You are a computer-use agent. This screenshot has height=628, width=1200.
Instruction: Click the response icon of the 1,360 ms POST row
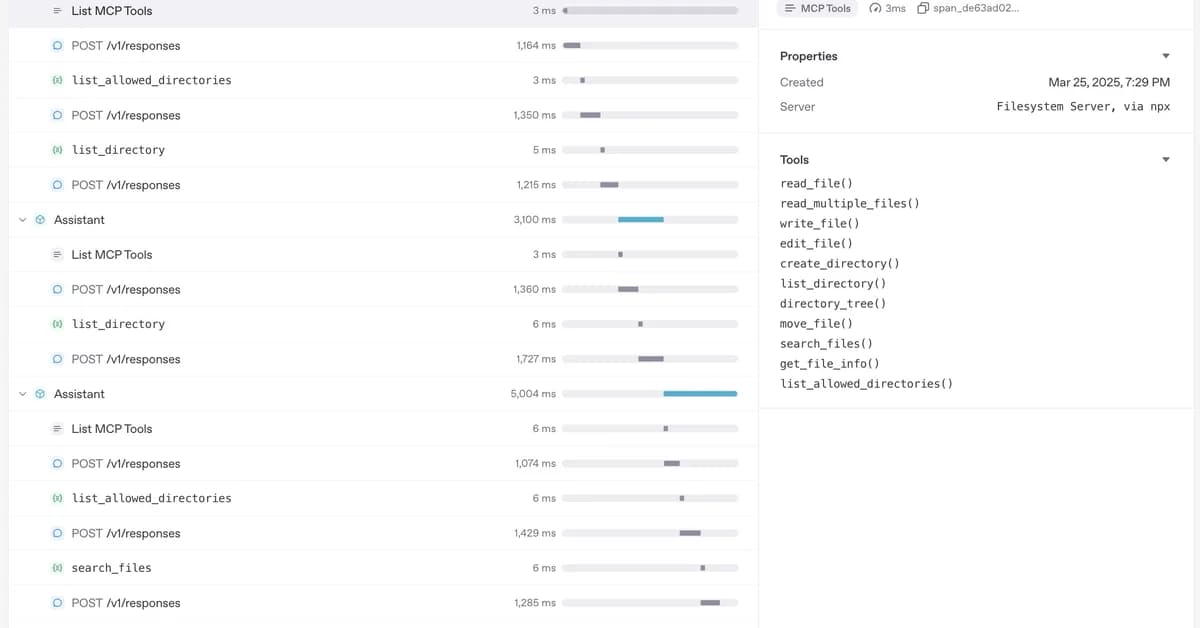[58, 289]
